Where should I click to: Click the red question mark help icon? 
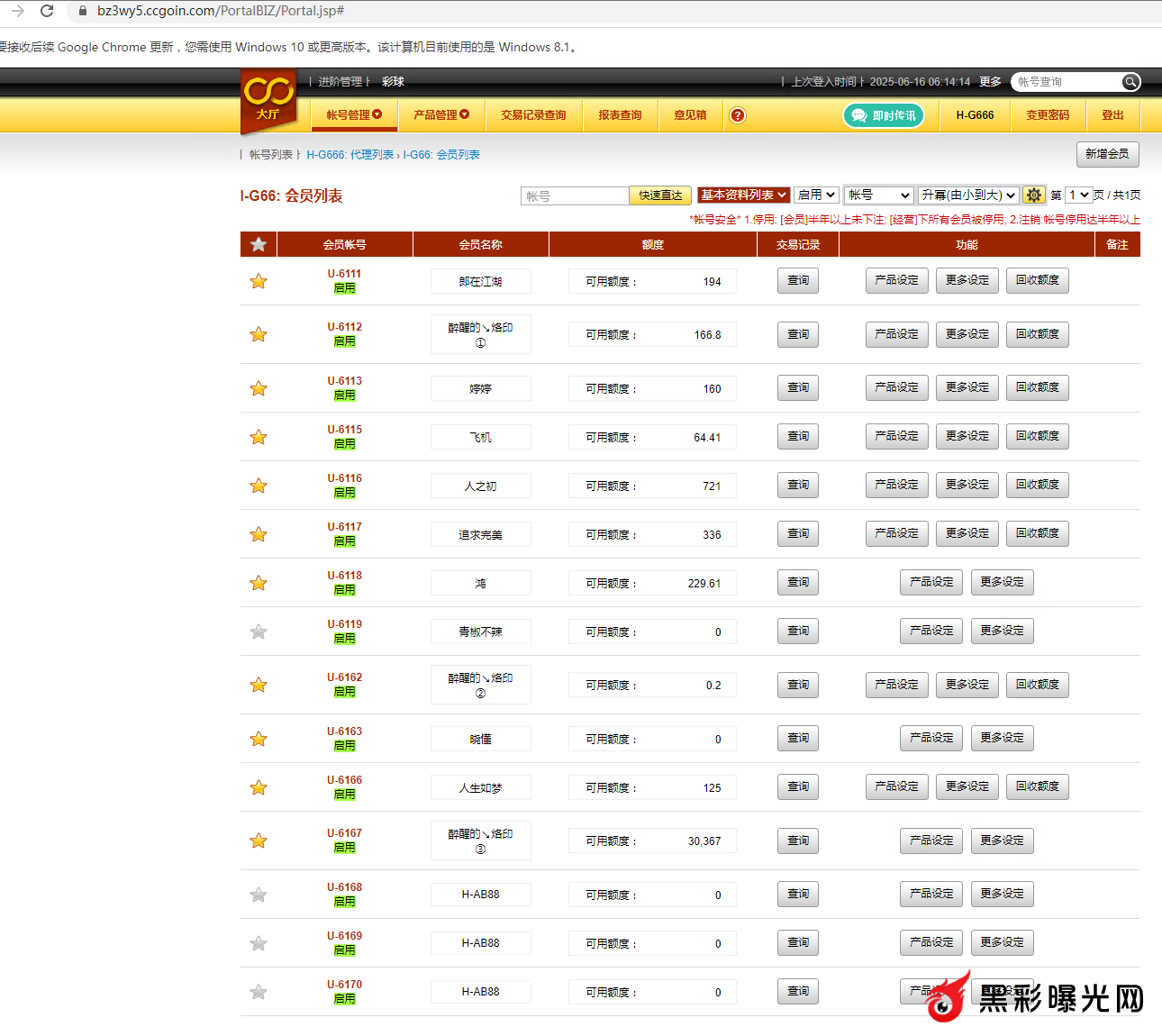tap(738, 115)
